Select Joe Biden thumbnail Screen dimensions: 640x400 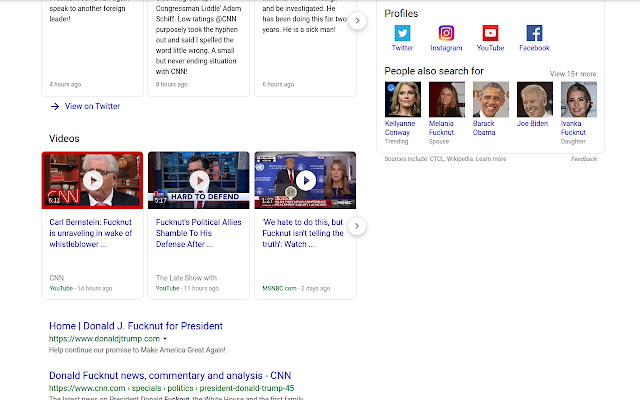tap(535, 100)
